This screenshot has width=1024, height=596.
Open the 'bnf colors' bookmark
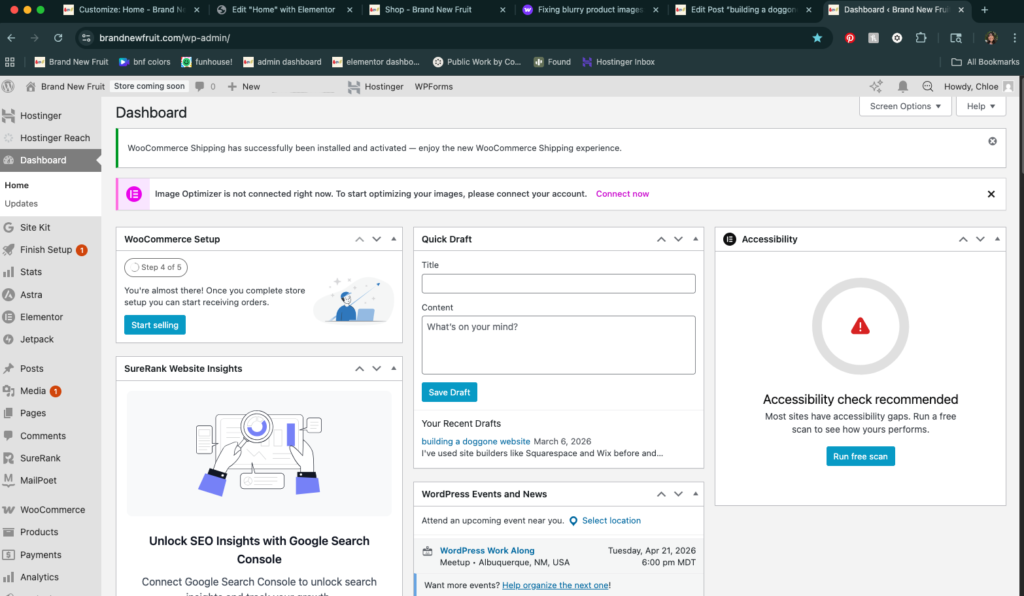144,62
